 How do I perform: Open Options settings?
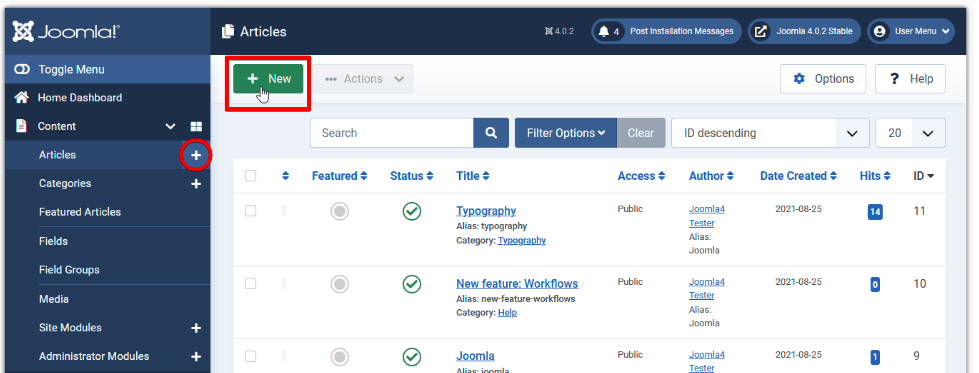[x=823, y=79]
